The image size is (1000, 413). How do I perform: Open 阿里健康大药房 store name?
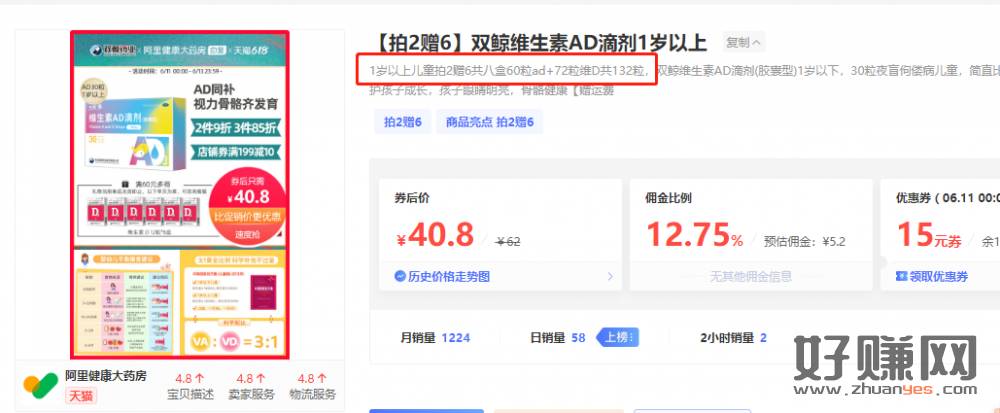pyautogui.click(x=106, y=376)
